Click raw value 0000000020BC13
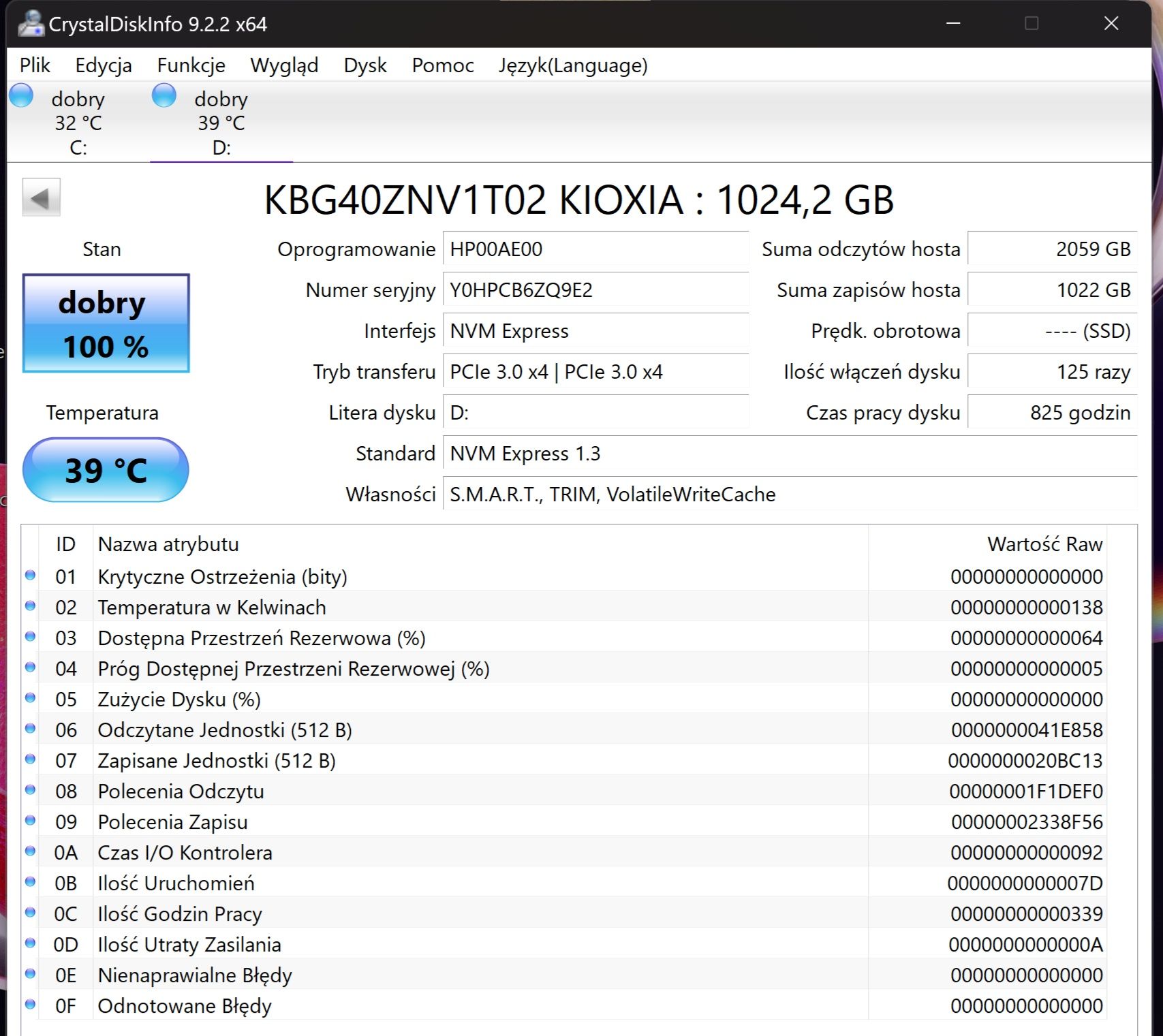Screen dimensions: 1163x1036 (1025, 761)
